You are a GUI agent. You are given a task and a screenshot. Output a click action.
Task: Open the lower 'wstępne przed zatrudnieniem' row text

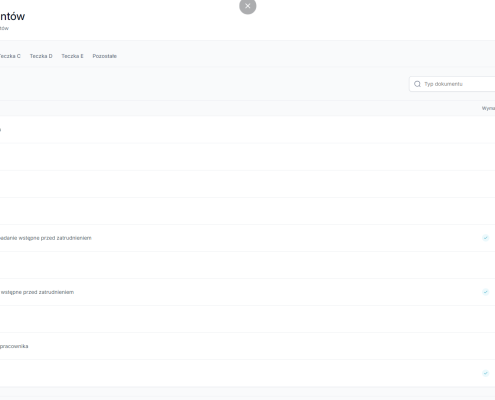point(37,292)
